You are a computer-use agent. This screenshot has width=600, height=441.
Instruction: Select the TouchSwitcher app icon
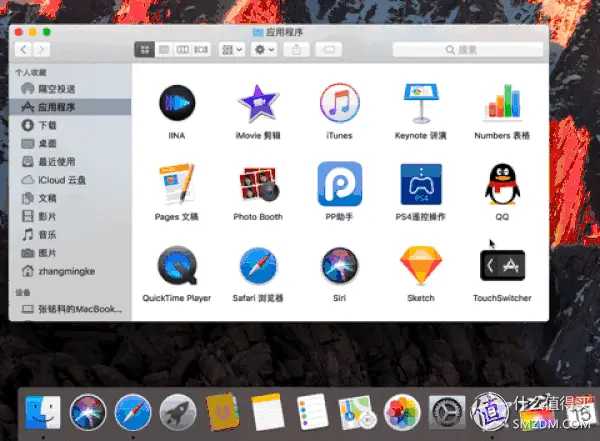coord(502,265)
